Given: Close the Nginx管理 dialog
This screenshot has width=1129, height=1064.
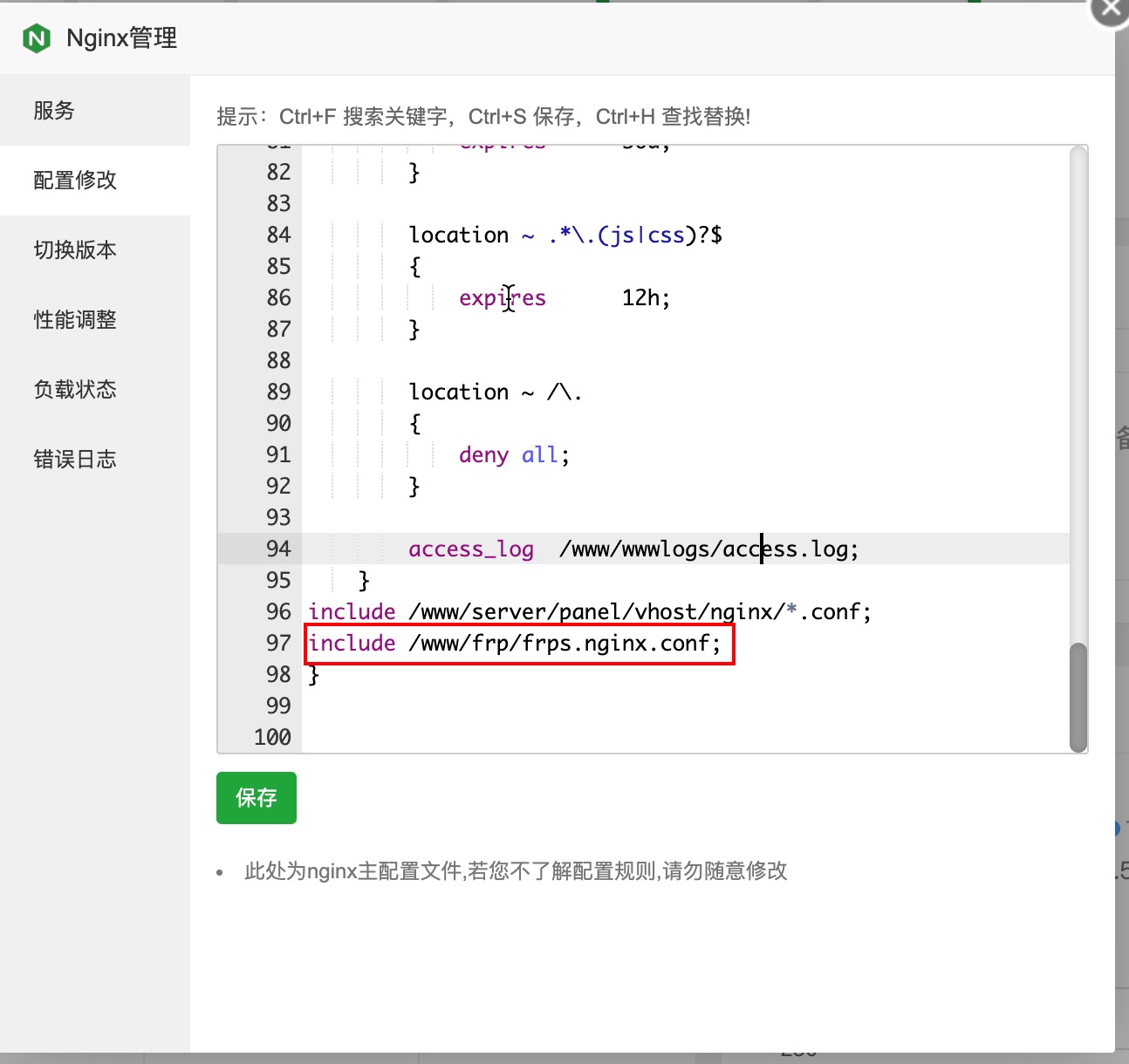Looking at the screenshot, I should pyautogui.click(x=1110, y=9).
